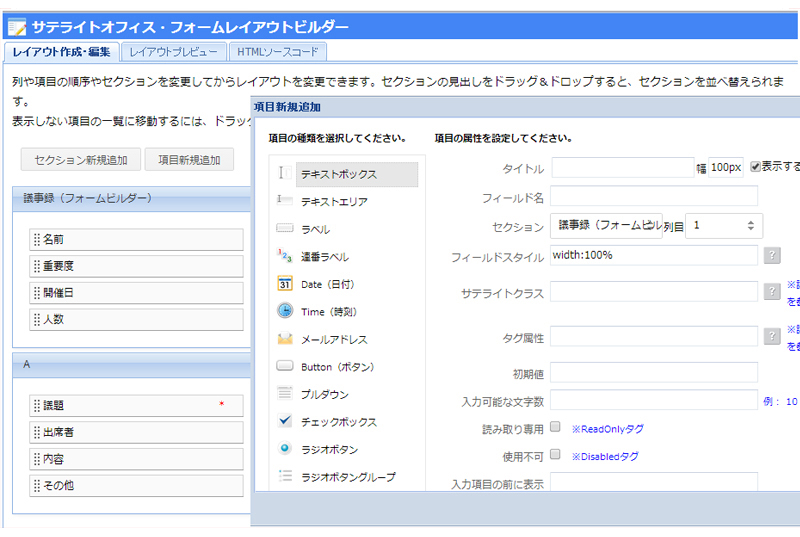Pick the Time (時刻) clock icon

(285, 310)
